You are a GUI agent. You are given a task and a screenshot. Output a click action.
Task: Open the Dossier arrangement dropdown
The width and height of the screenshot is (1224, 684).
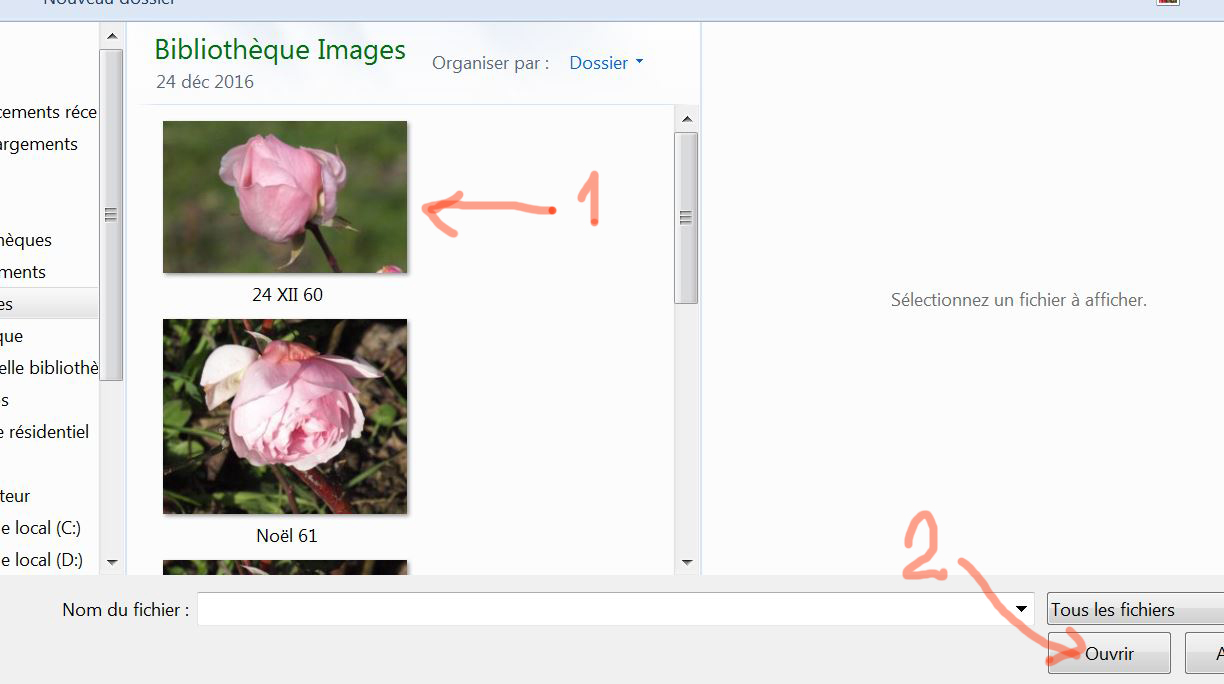point(606,63)
